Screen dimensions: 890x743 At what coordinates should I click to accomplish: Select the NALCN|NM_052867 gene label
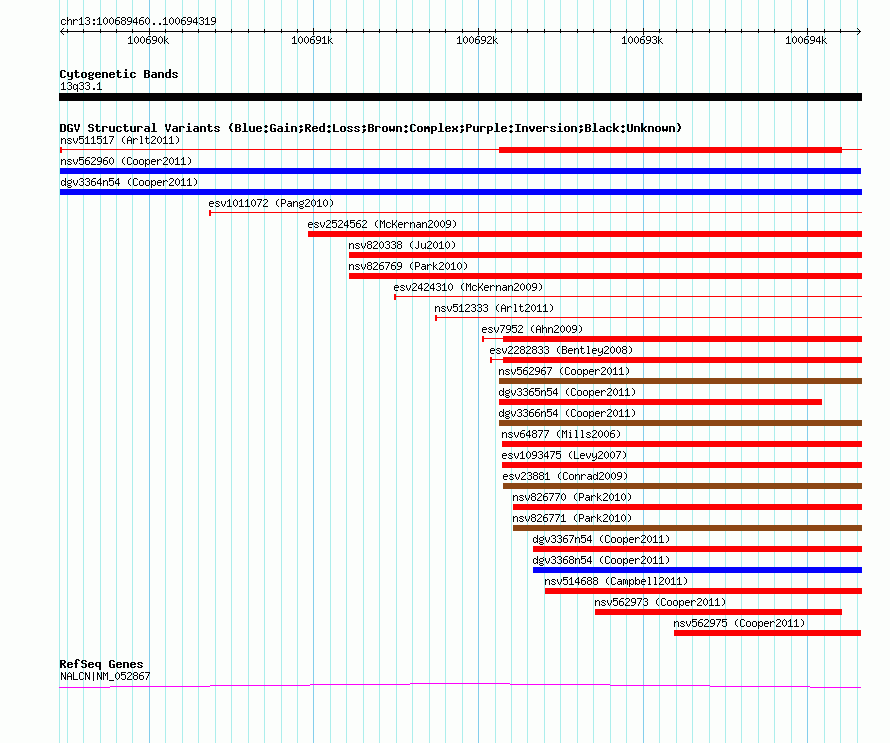tap(105, 677)
